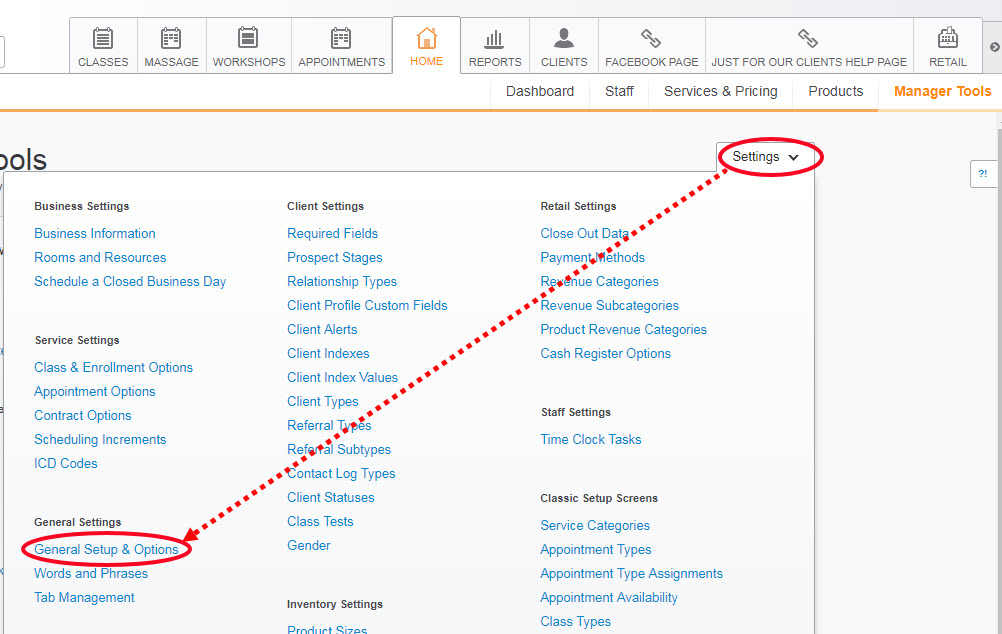Open Revenue Categories link
This screenshot has height=634, width=1002.
click(599, 282)
